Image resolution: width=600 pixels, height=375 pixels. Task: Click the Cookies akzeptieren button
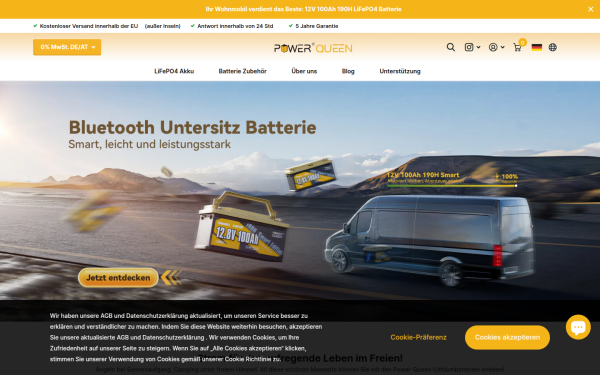pos(507,337)
